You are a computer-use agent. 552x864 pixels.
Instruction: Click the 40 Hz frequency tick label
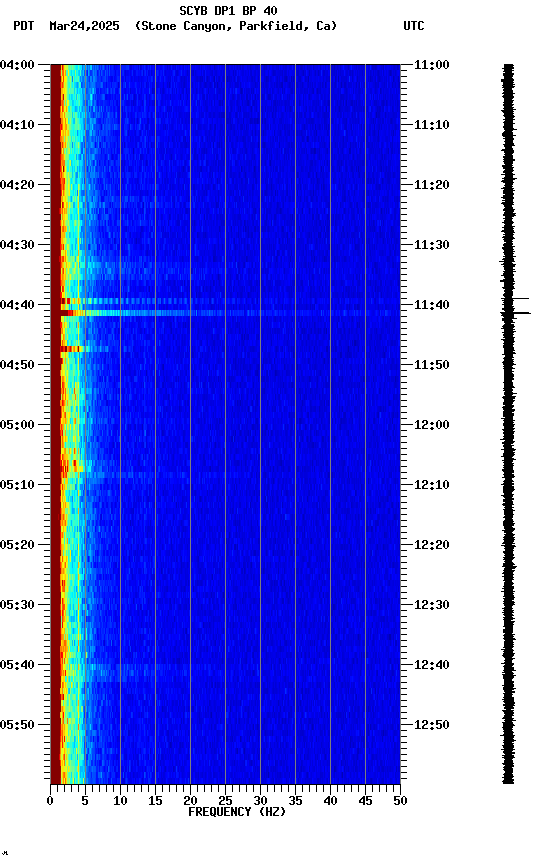pos(330,801)
